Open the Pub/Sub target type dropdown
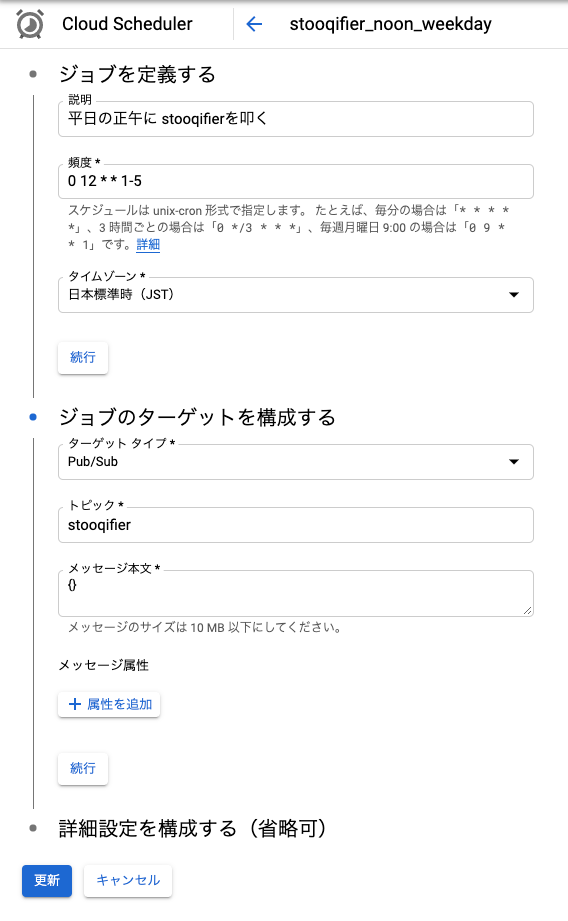Screen dimensions: 568x921 click(295, 462)
